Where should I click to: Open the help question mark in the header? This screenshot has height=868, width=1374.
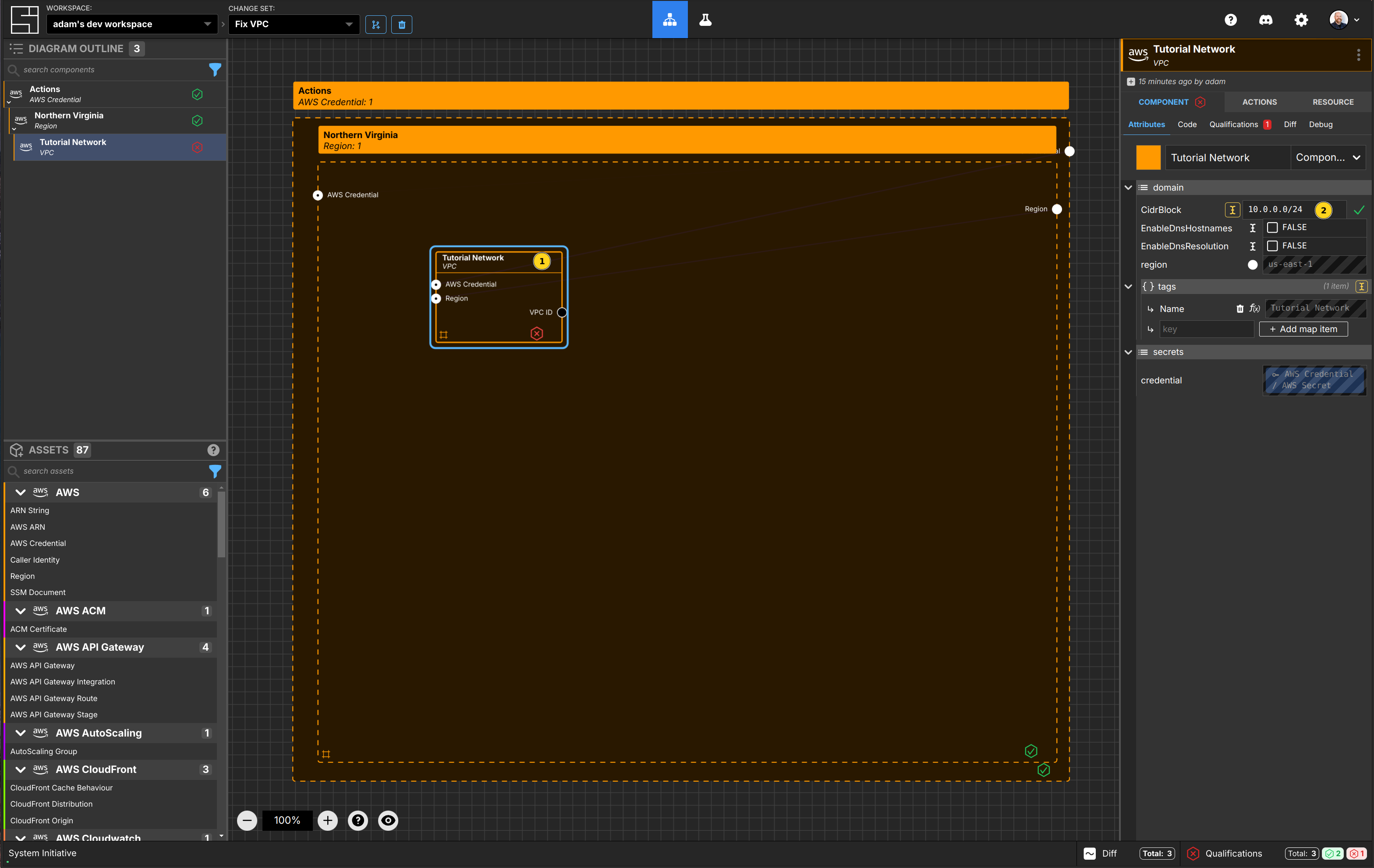(1231, 20)
